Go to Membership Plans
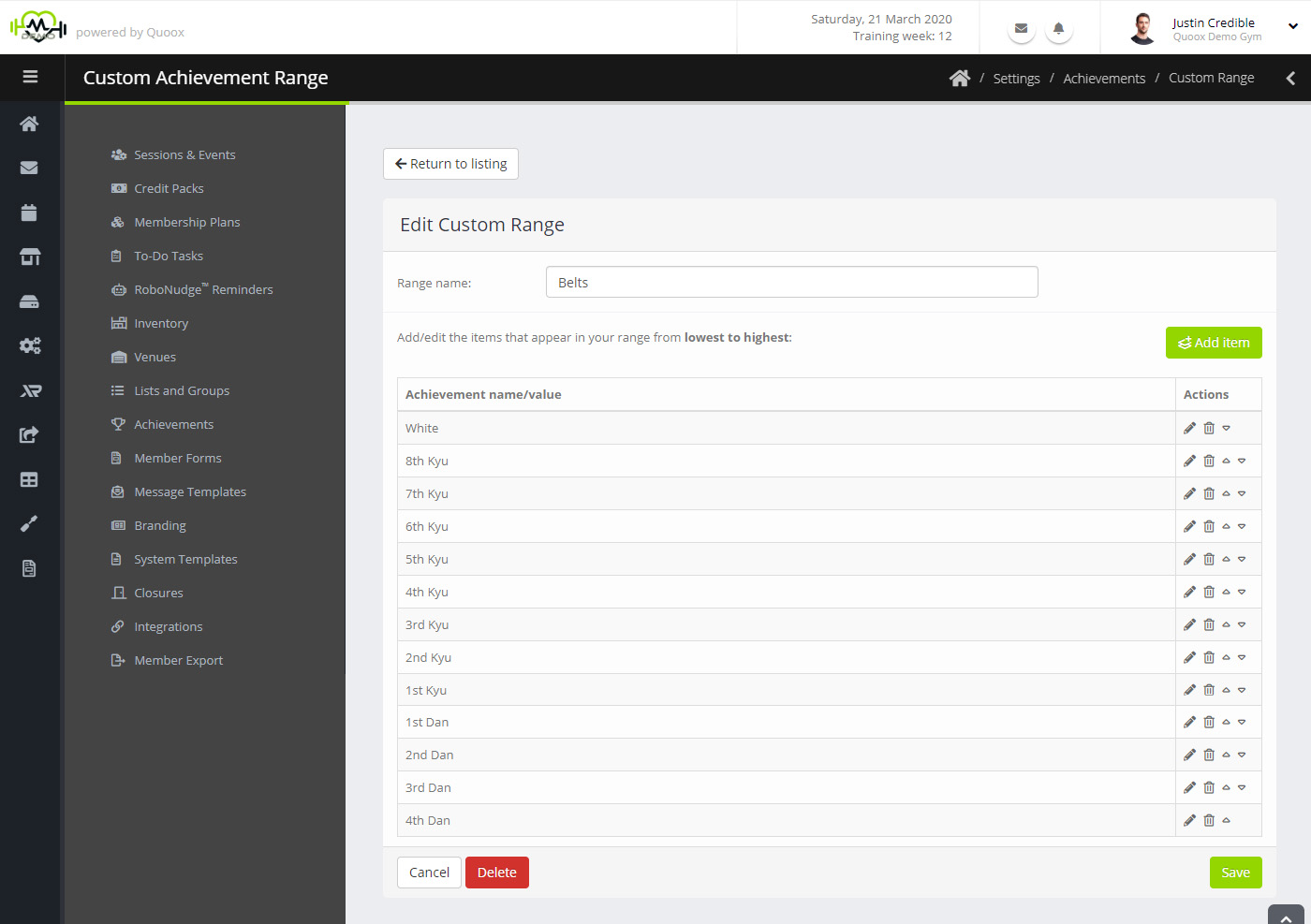The width and height of the screenshot is (1311, 924). 186,222
